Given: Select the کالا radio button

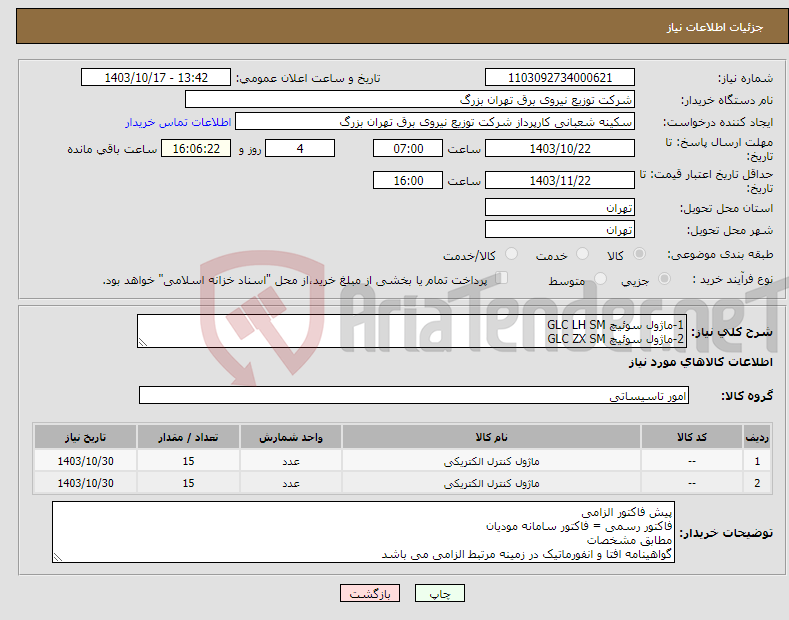Looking at the screenshot, I should pos(639,254).
